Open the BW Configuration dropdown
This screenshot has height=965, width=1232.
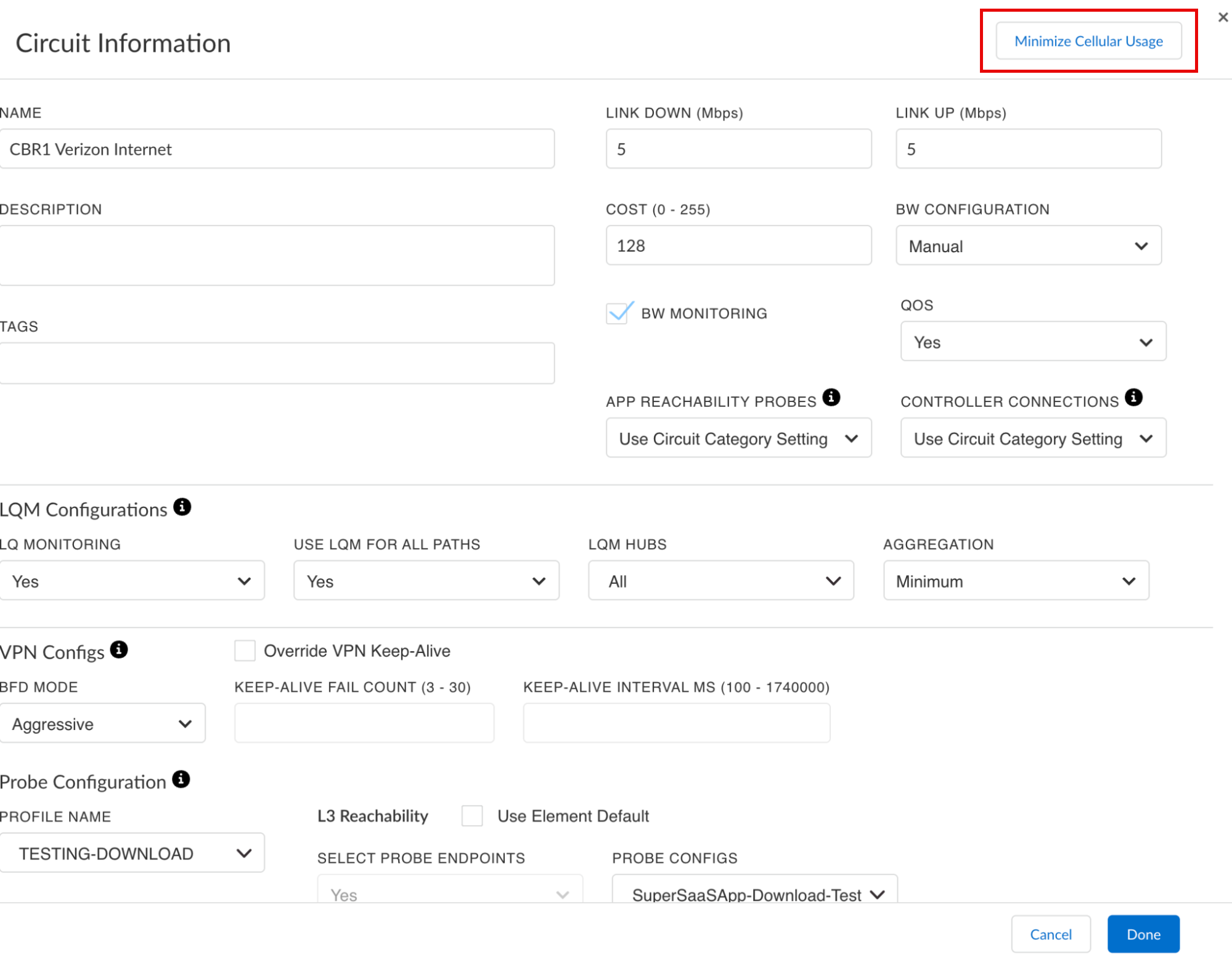1028,246
